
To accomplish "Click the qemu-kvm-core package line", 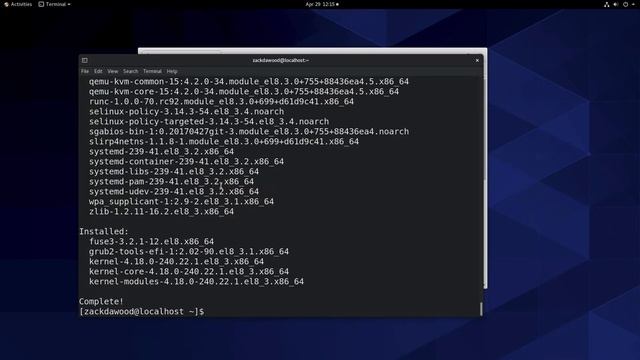I will [244, 91].
